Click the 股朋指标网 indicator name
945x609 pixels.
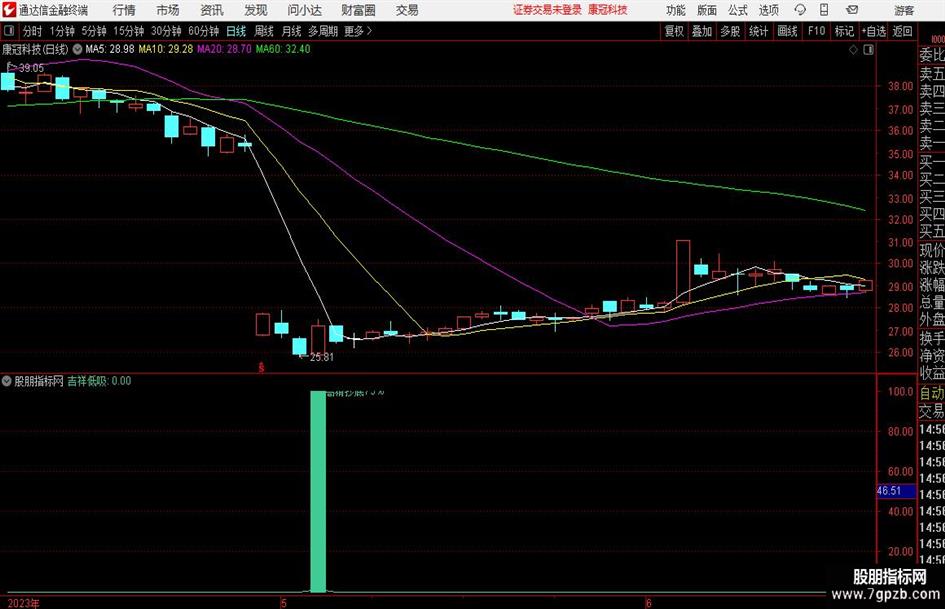click(x=39, y=381)
